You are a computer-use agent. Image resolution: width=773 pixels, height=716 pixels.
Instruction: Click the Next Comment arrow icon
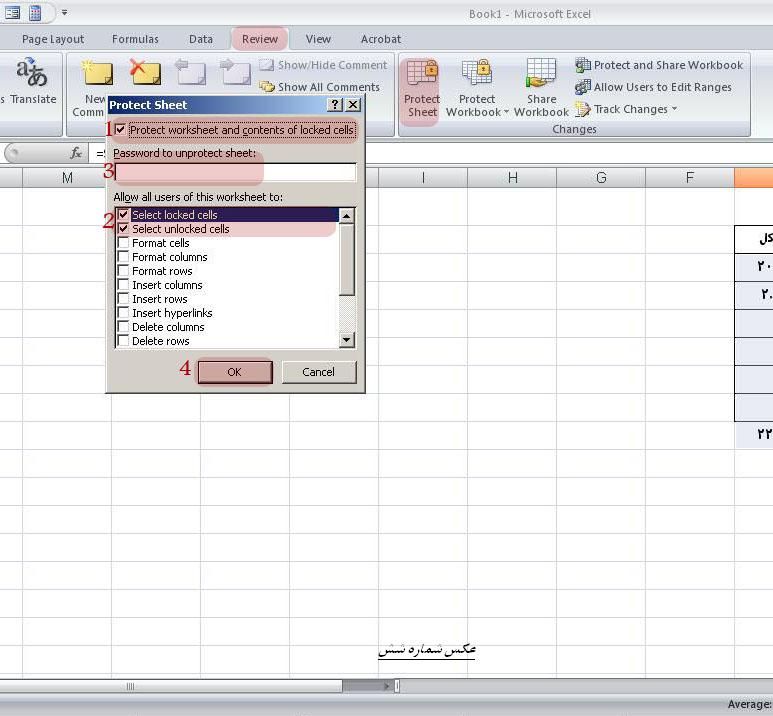pyautogui.click(x=235, y=72)
